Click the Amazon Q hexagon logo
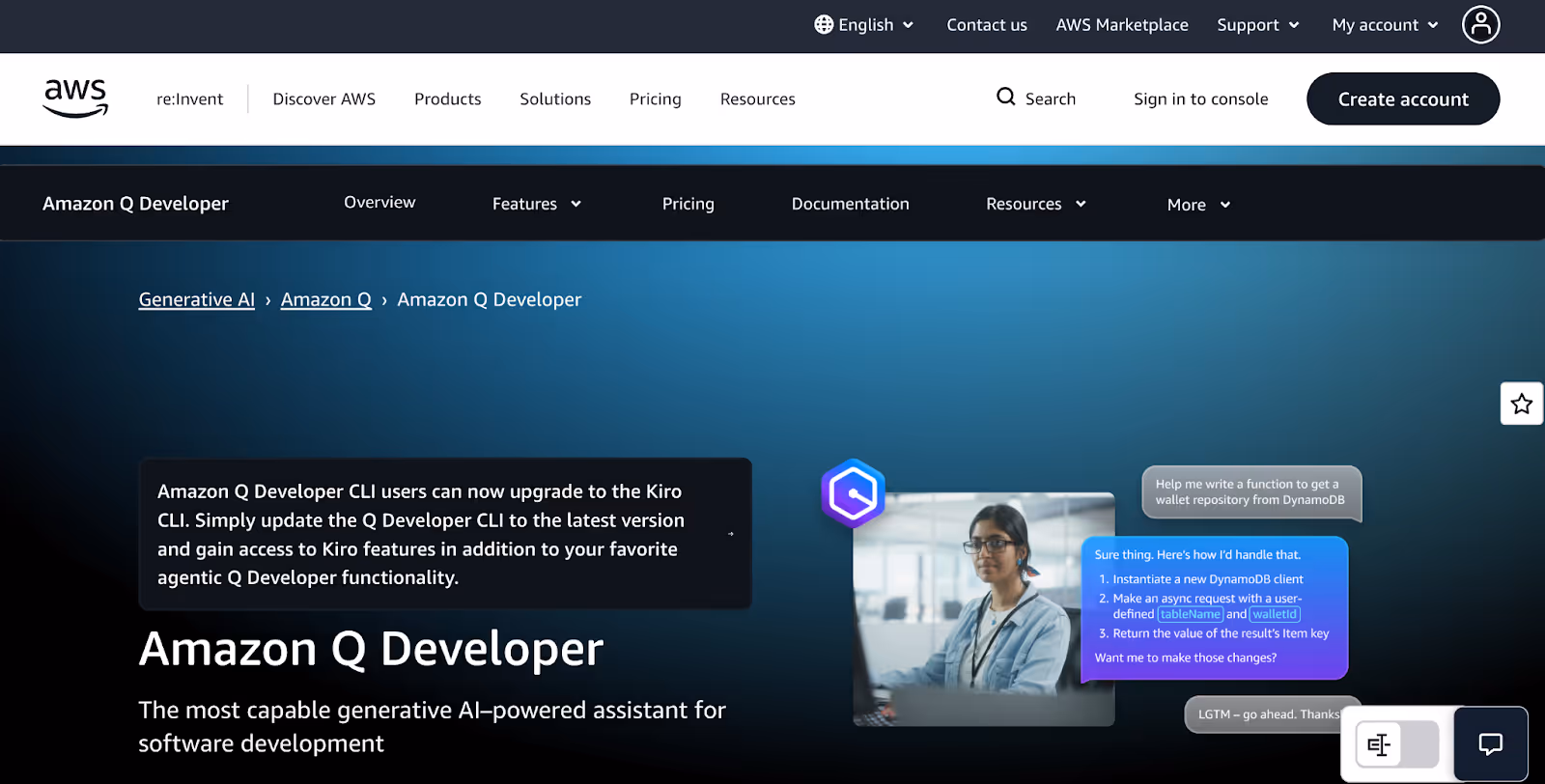 tap(853, 493)
